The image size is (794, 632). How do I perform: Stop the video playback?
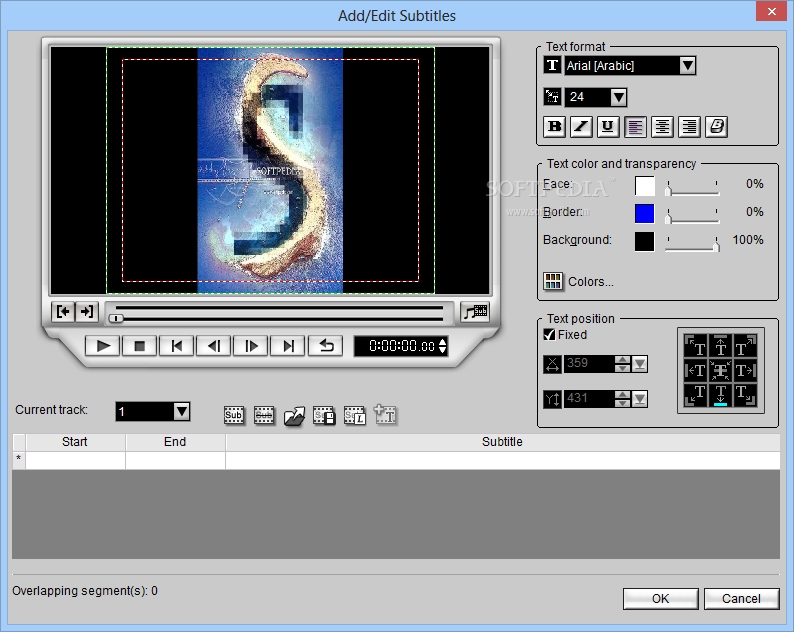click(140, 346)
